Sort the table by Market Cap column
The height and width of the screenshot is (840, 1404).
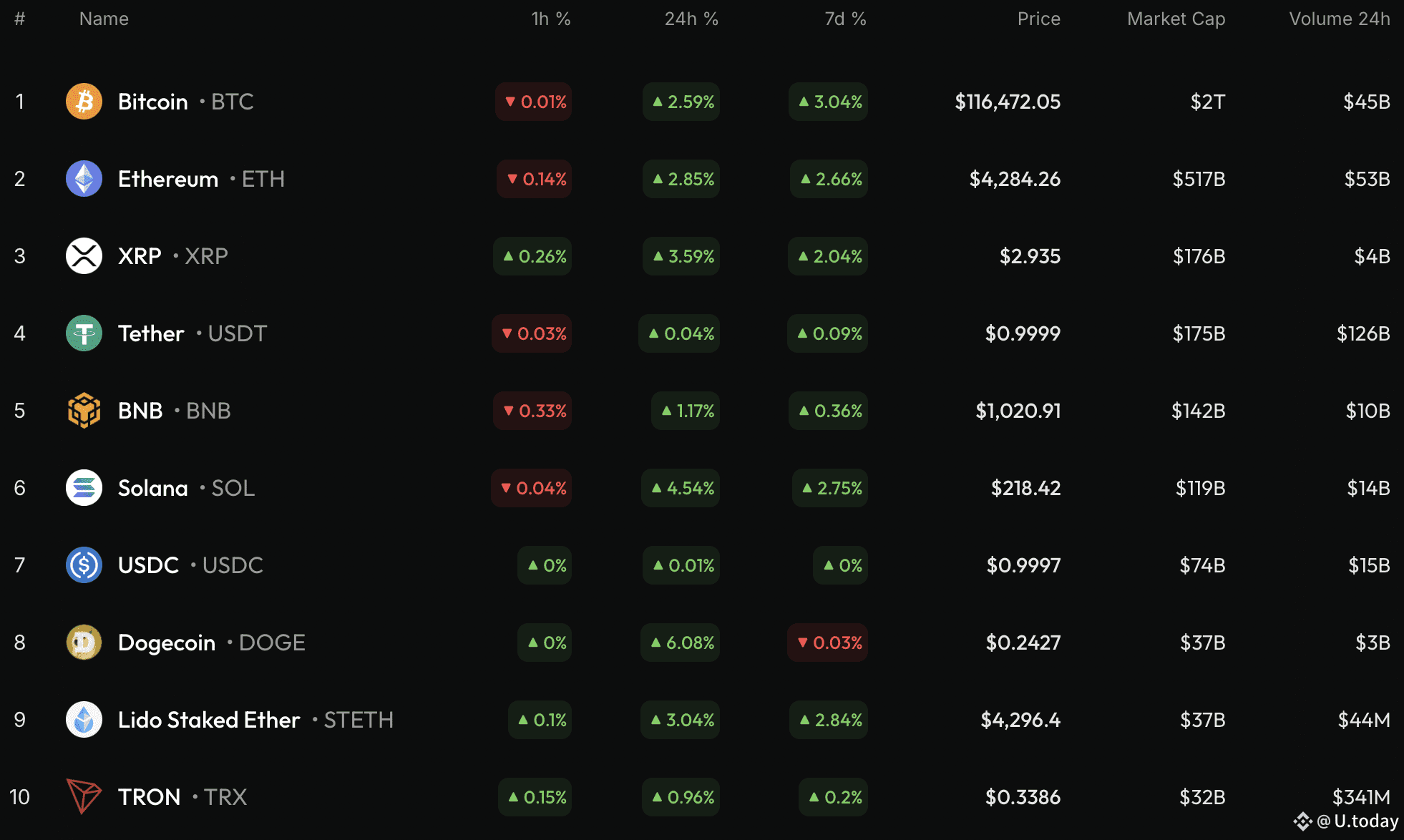(x=1176, y=19)
